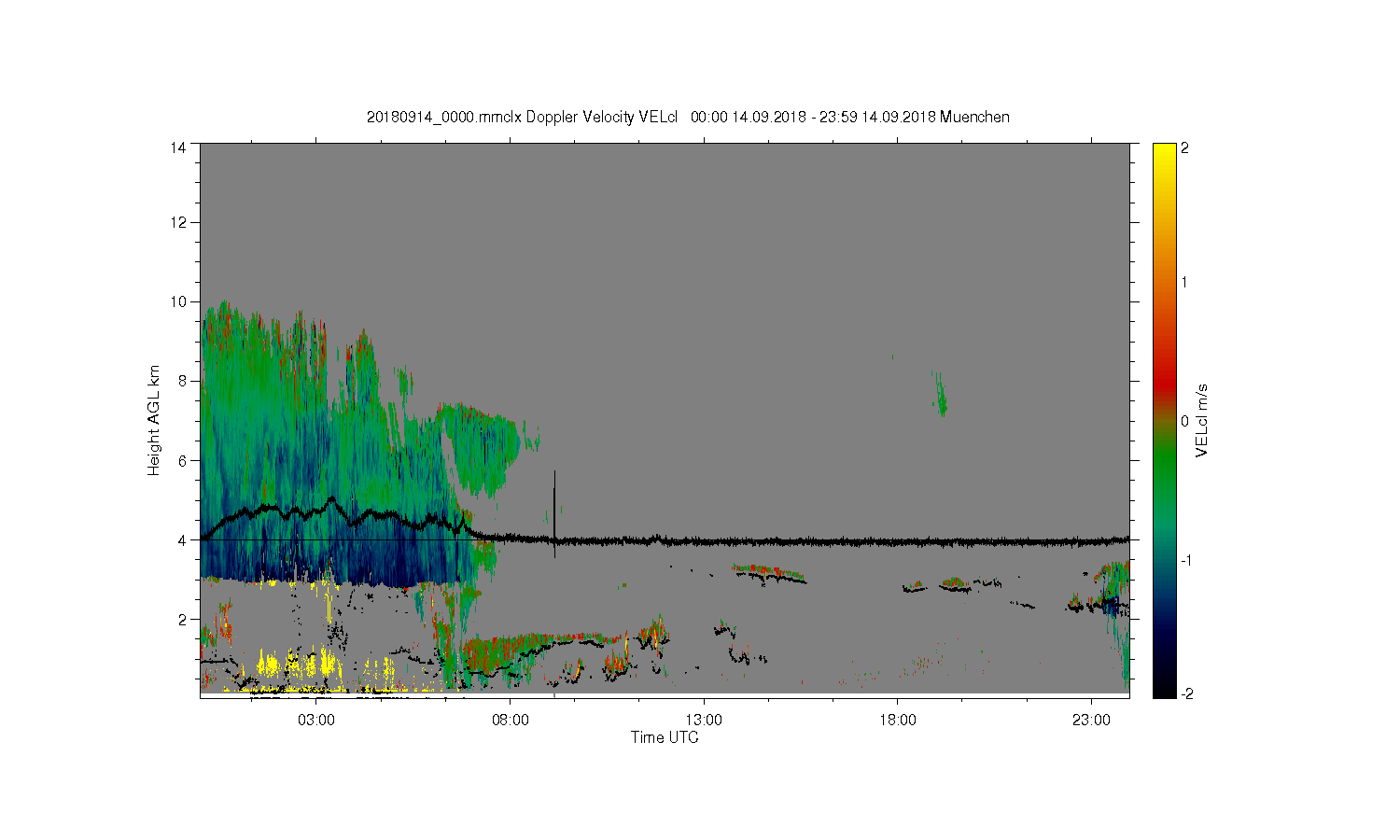Click the 'VELcl m/s' colorbar label
The width and height of the screenshot is (1400, 840).
point(1202,420)
